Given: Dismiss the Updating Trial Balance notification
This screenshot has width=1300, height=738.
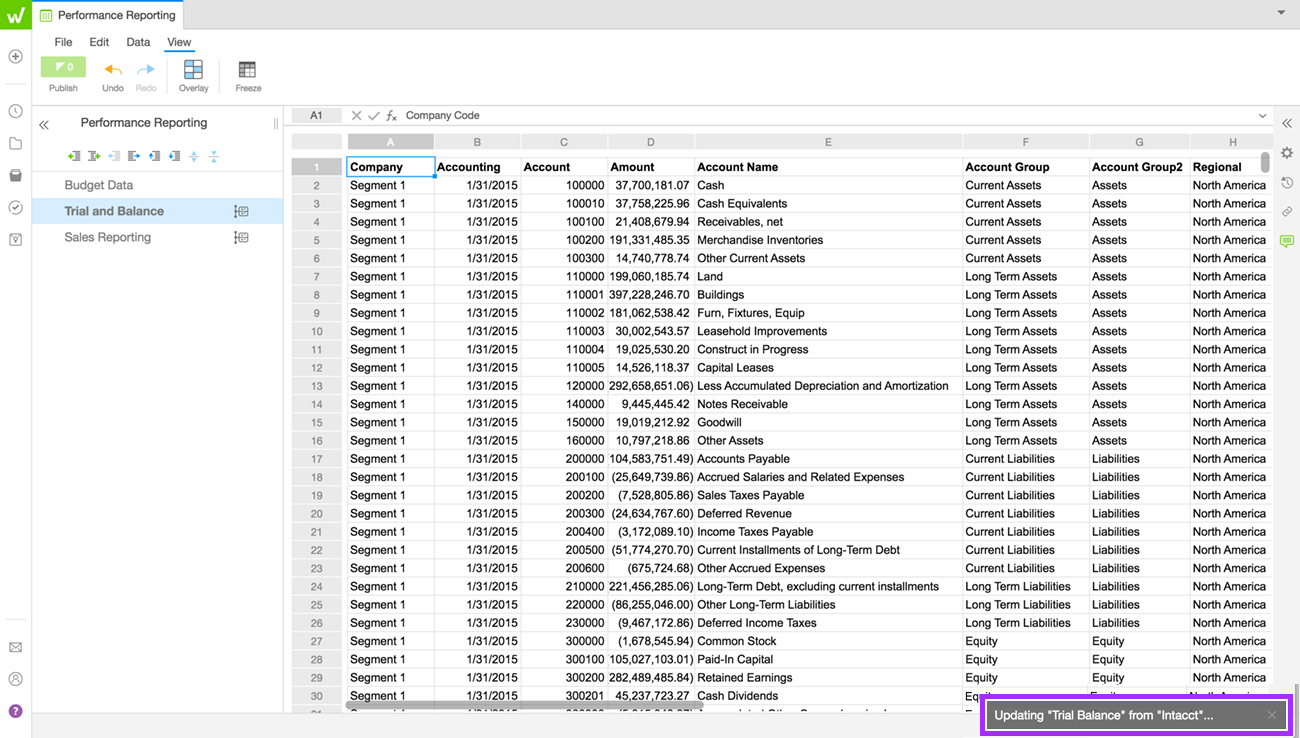Looking at the screenshot, I should (x=1270, y=714).
